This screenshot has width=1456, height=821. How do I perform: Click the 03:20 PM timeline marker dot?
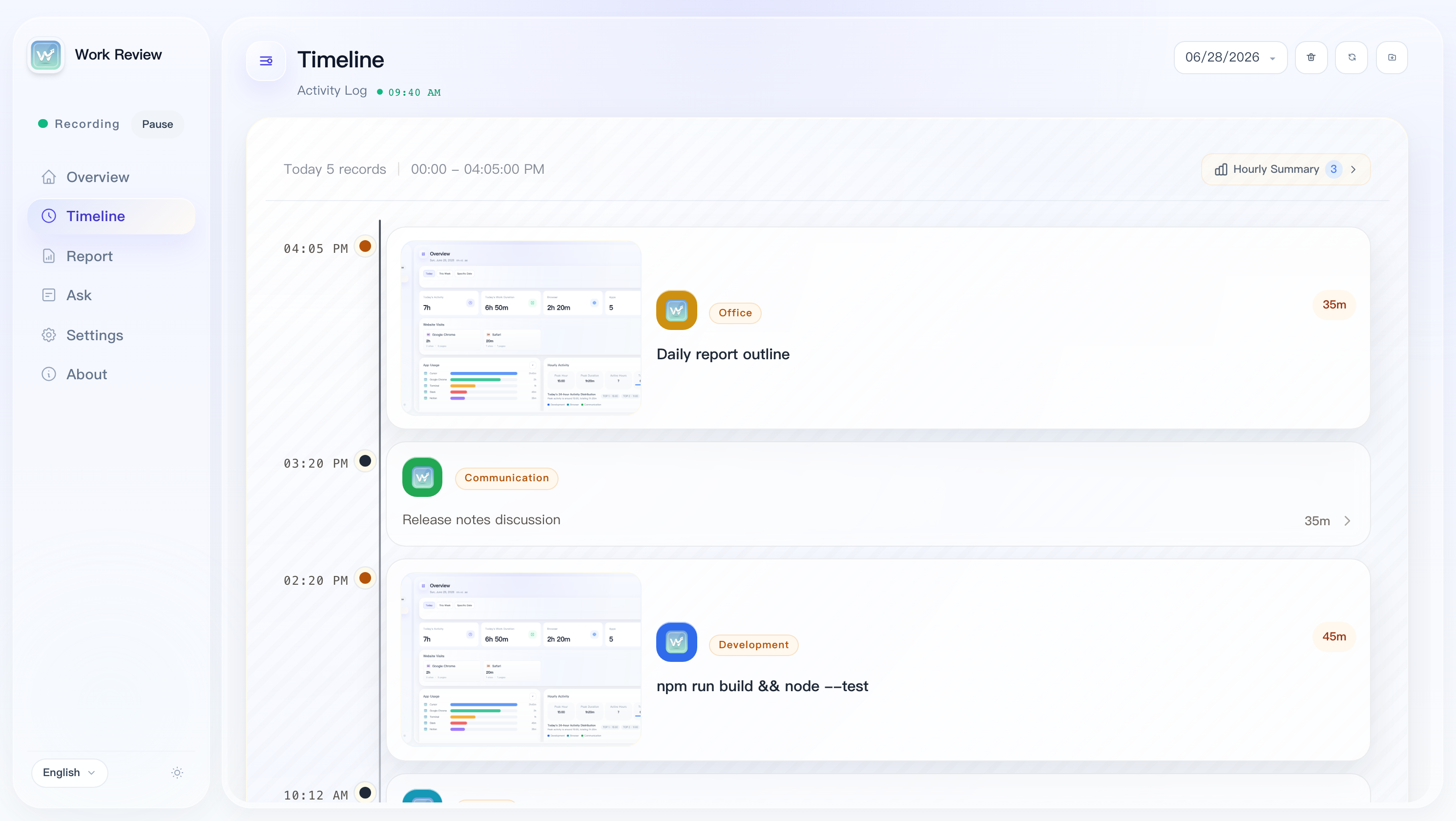coord(365,461)
